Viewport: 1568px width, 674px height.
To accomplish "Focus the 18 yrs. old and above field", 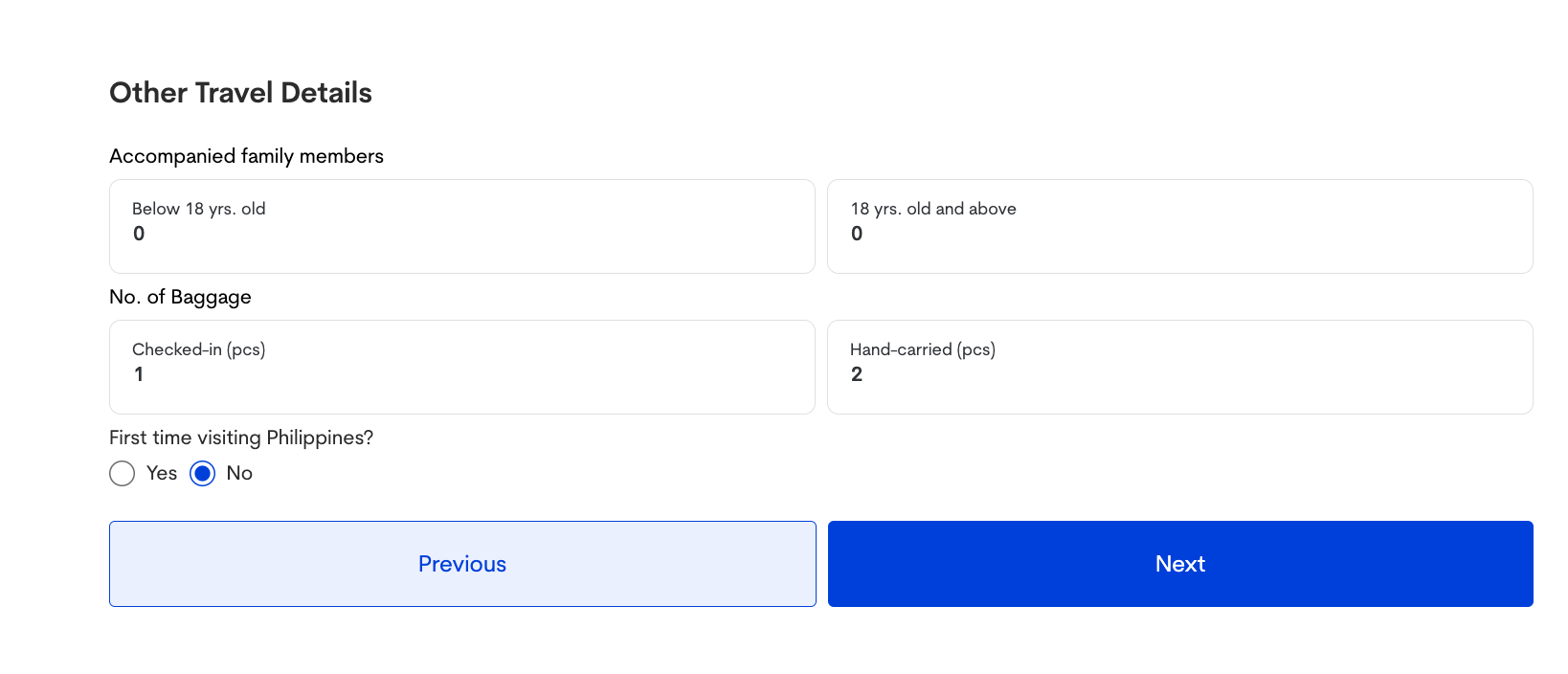I will (1180, 226).
